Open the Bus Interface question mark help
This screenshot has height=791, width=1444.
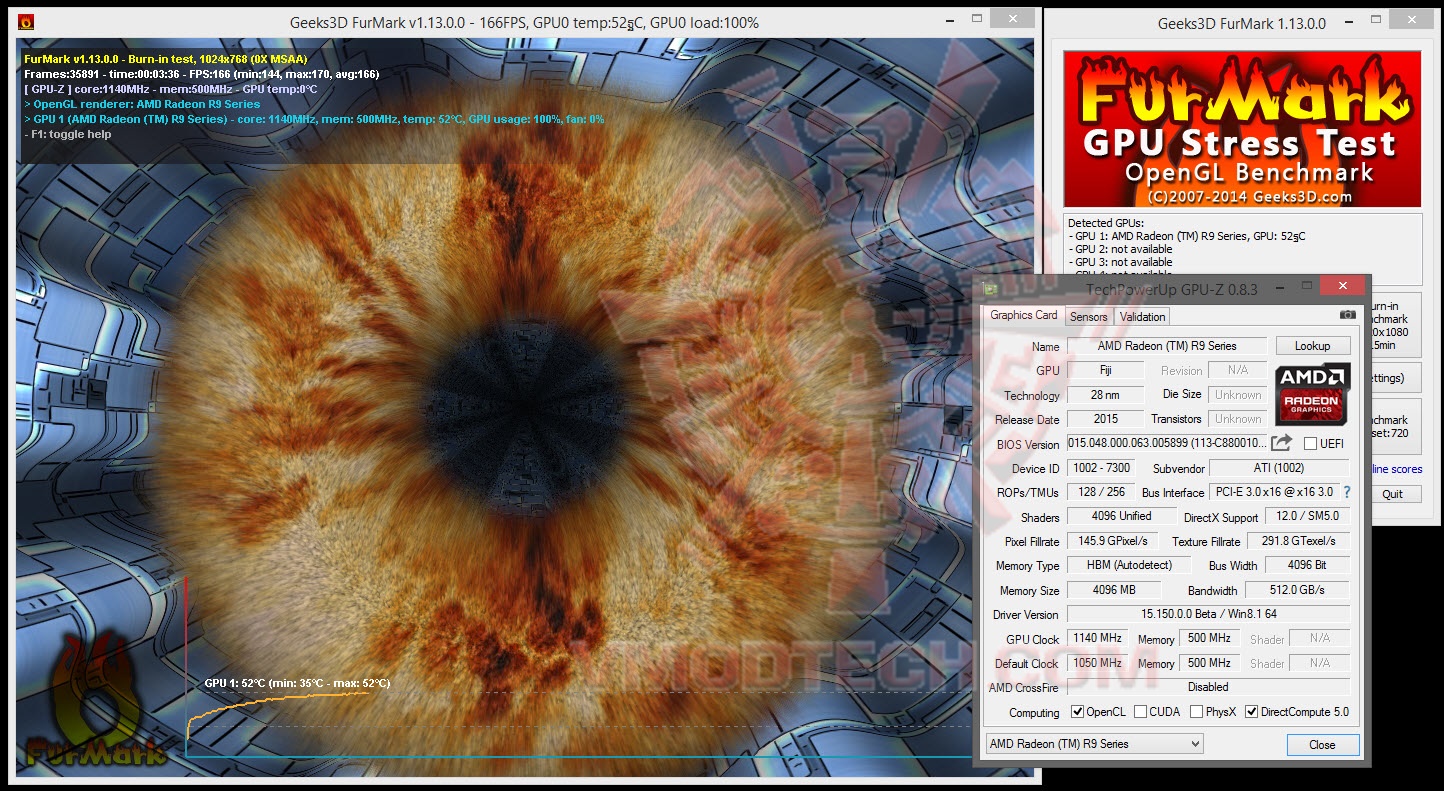click(1347, 492)
